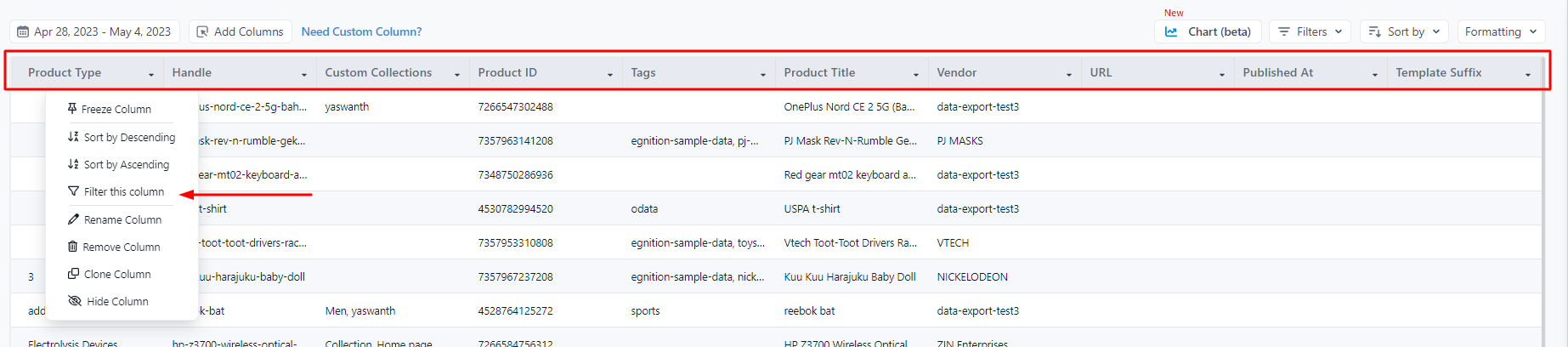Screen dimensions: 1568x347
Task: Click the Sort by Ascending icon
Action: click(73, 164)
